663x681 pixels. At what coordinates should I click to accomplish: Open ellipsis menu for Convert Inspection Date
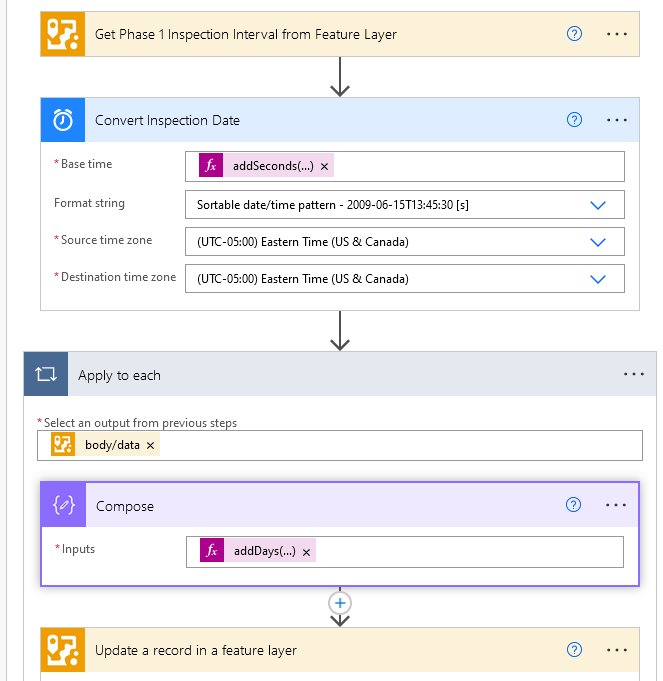(616, 120)
